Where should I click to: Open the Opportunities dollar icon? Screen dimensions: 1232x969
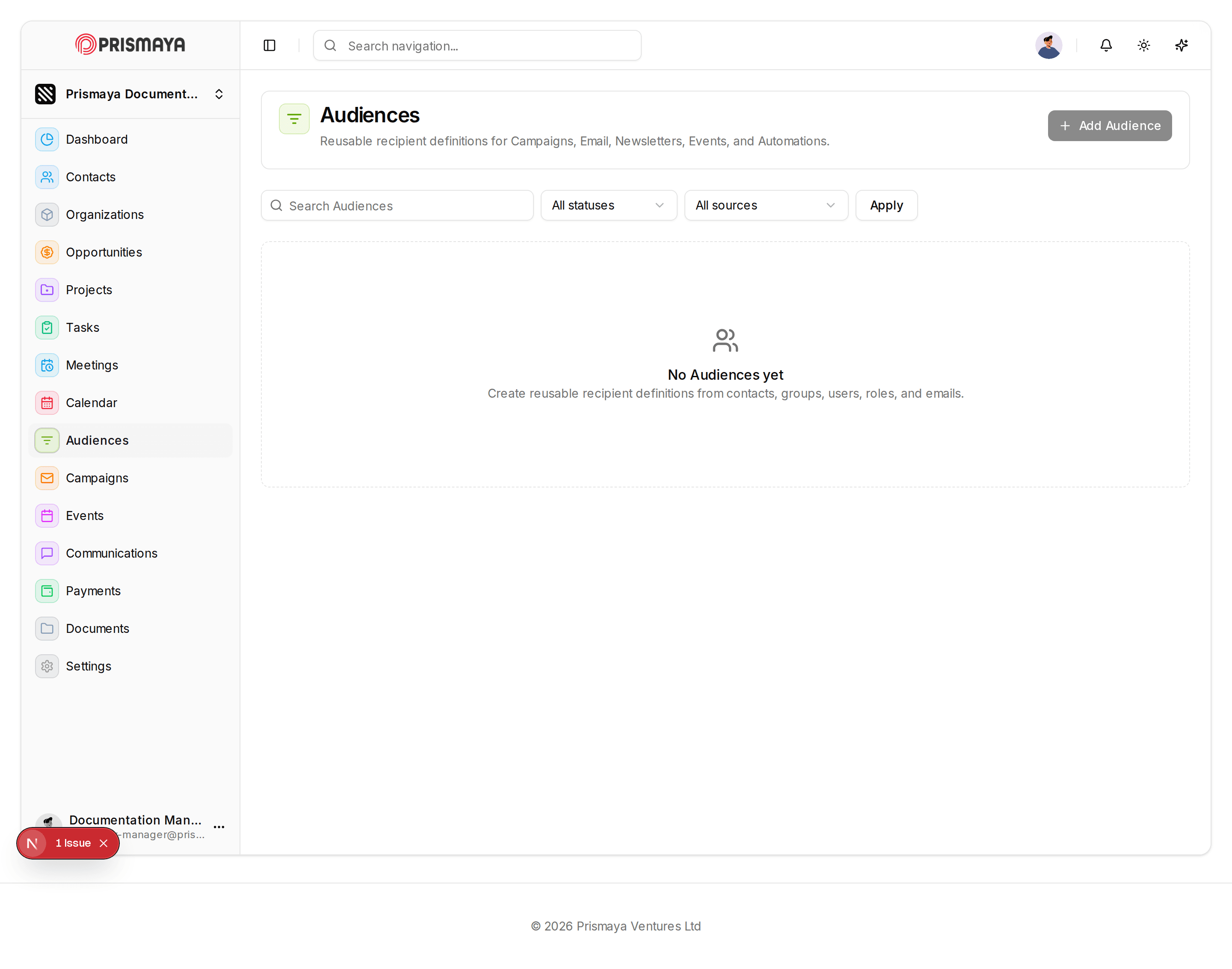[x=47, y=252]
